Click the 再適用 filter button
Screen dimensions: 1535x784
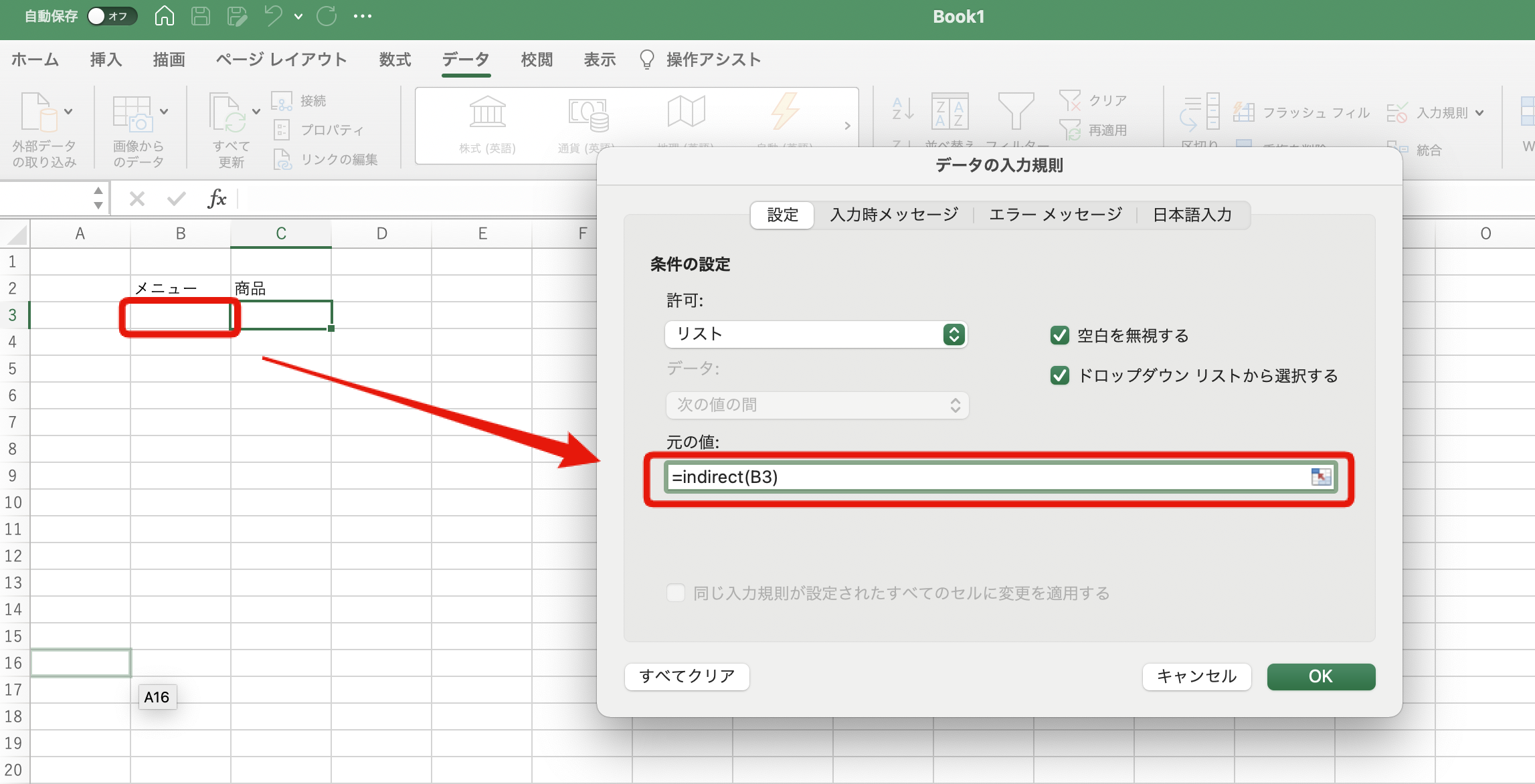click(x=1093, y=130)
